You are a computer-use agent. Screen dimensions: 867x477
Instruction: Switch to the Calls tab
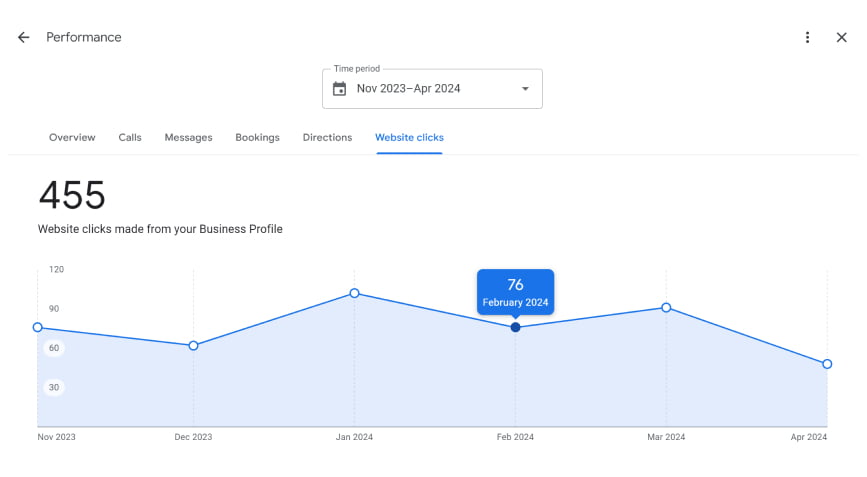130,137
